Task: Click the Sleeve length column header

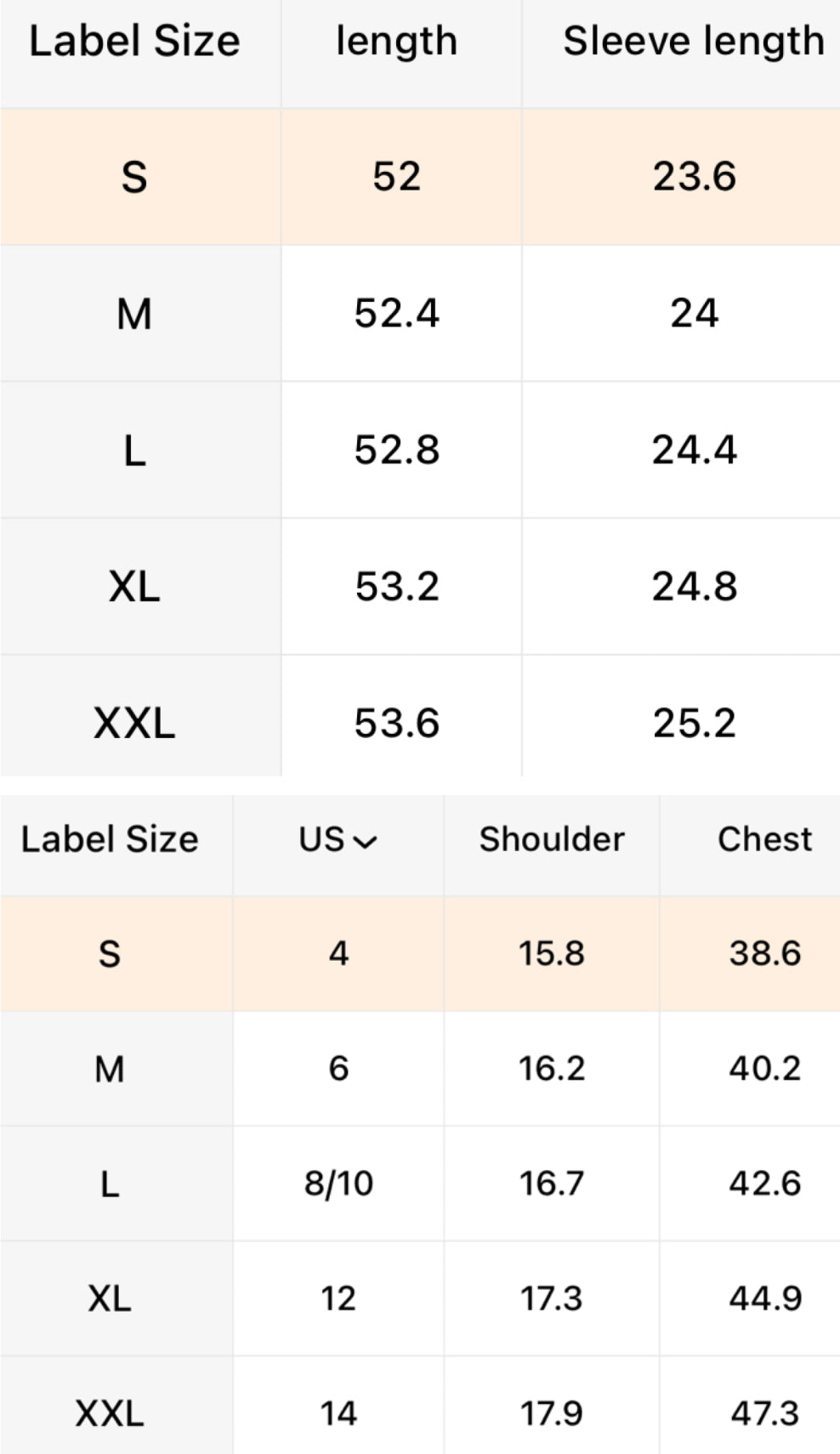Action: coord(693,42)
